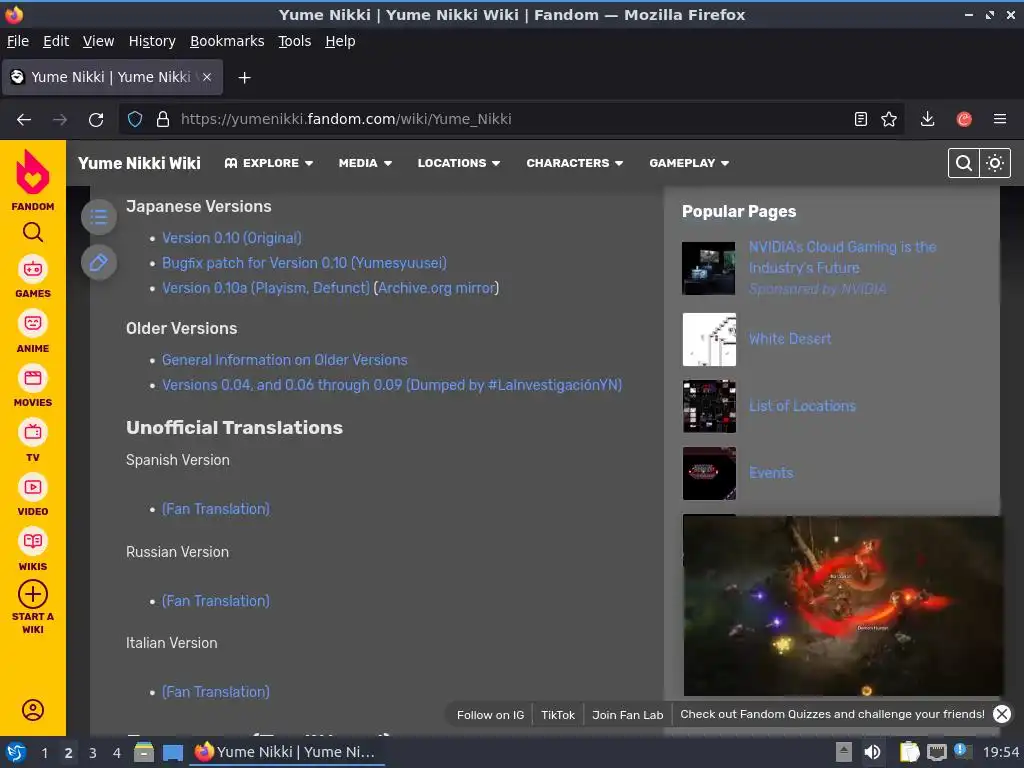This screenshot has width=1024, height=768.
Task: Open the View menu
Action: click(x=98, y=41)
